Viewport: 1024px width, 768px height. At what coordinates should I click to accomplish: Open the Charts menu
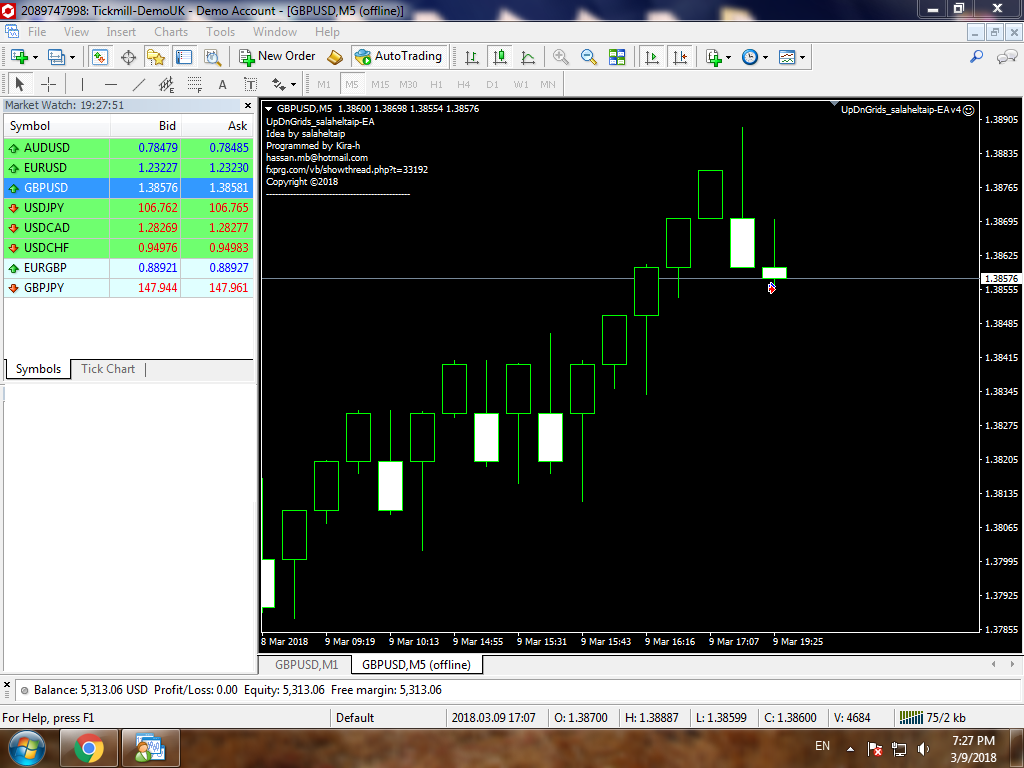tap(171, 32)
